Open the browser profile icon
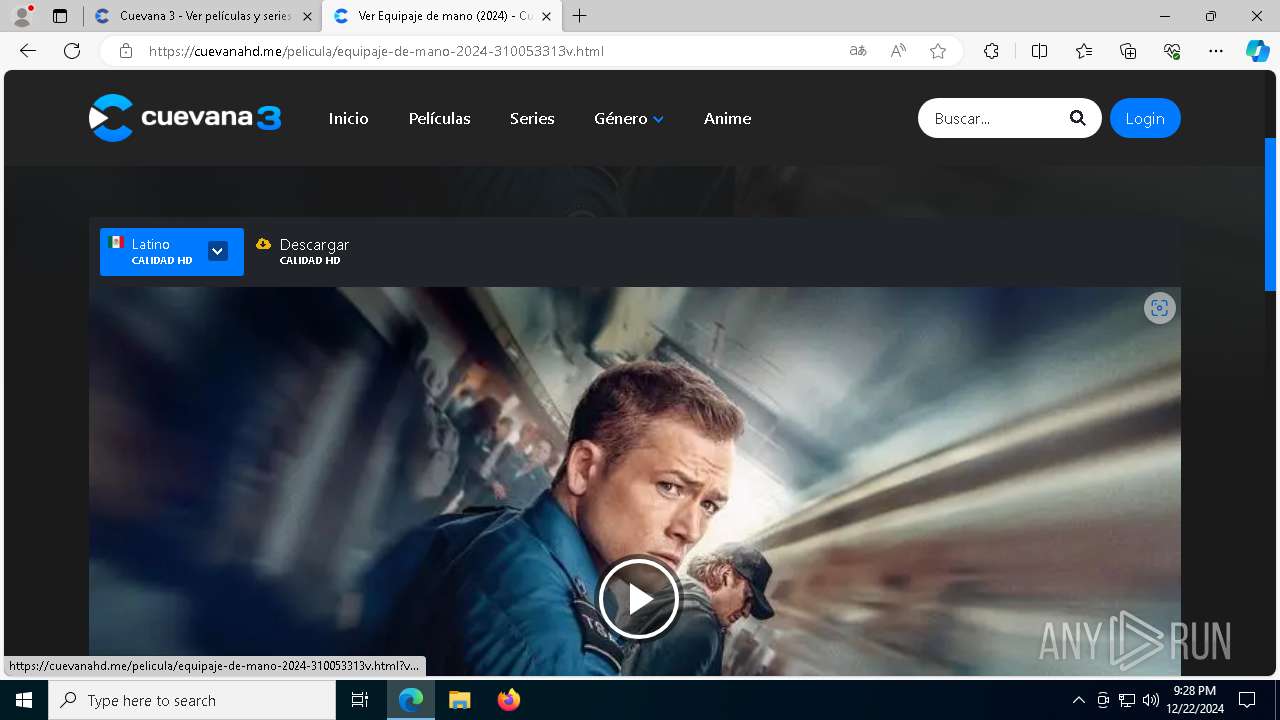The width and height of the screenshot is (1280, 720). (22, 16)
